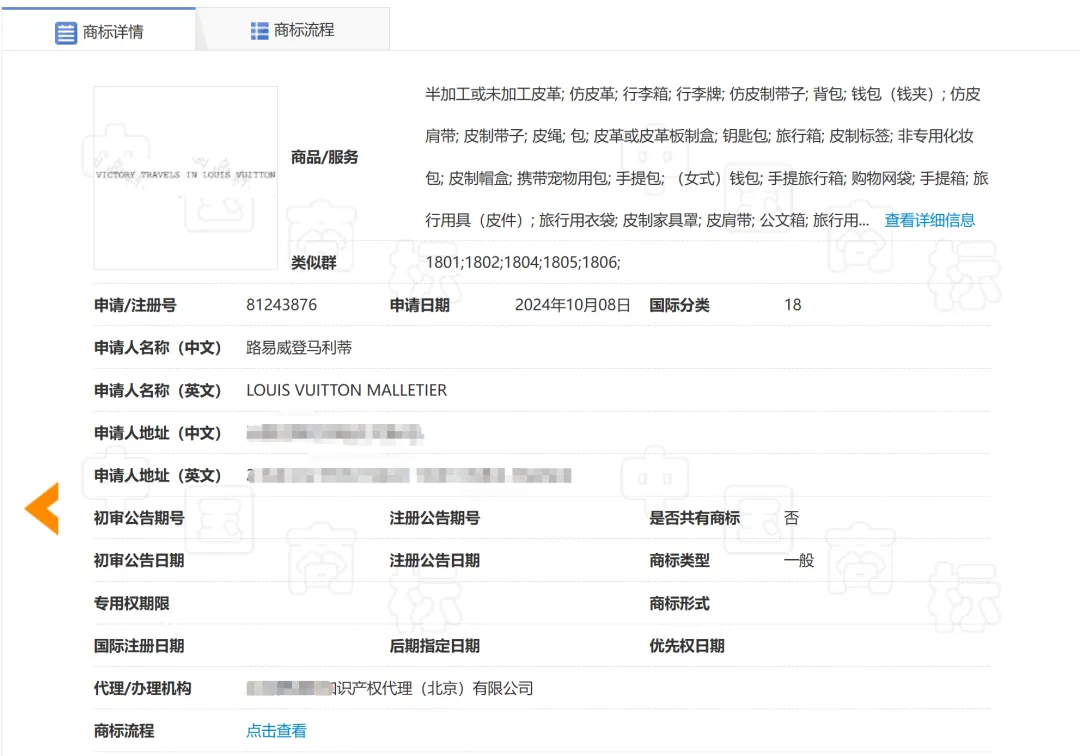Click agency name ending 知识产权代理（北京）有限公司
Screen dimensions: 1080x756
[390, 689]
